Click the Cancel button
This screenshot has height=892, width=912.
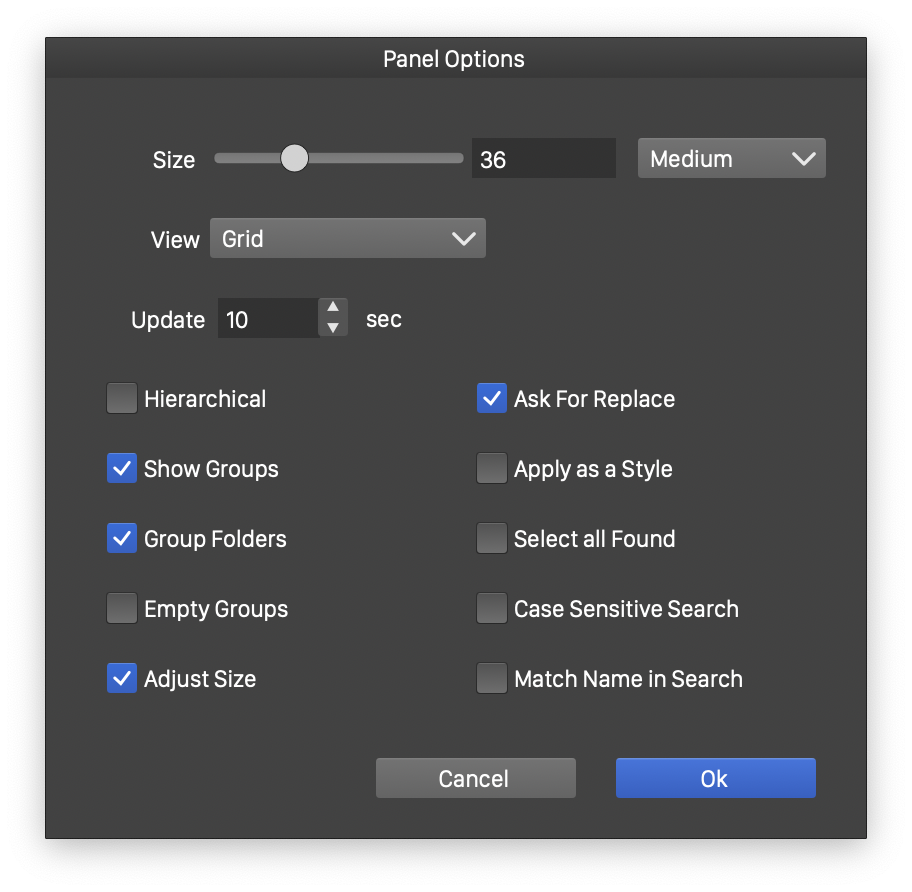(x=475, y=779)
